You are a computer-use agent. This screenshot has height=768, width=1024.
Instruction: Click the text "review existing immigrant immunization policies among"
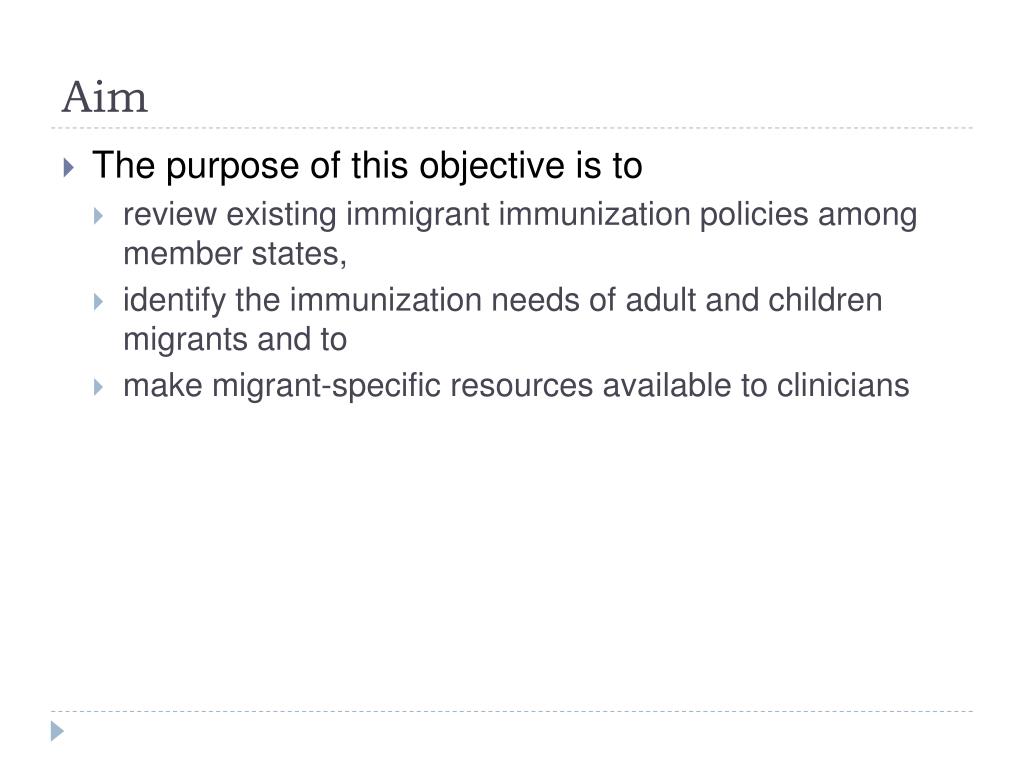pyautogui.click(x=520, y=216)
